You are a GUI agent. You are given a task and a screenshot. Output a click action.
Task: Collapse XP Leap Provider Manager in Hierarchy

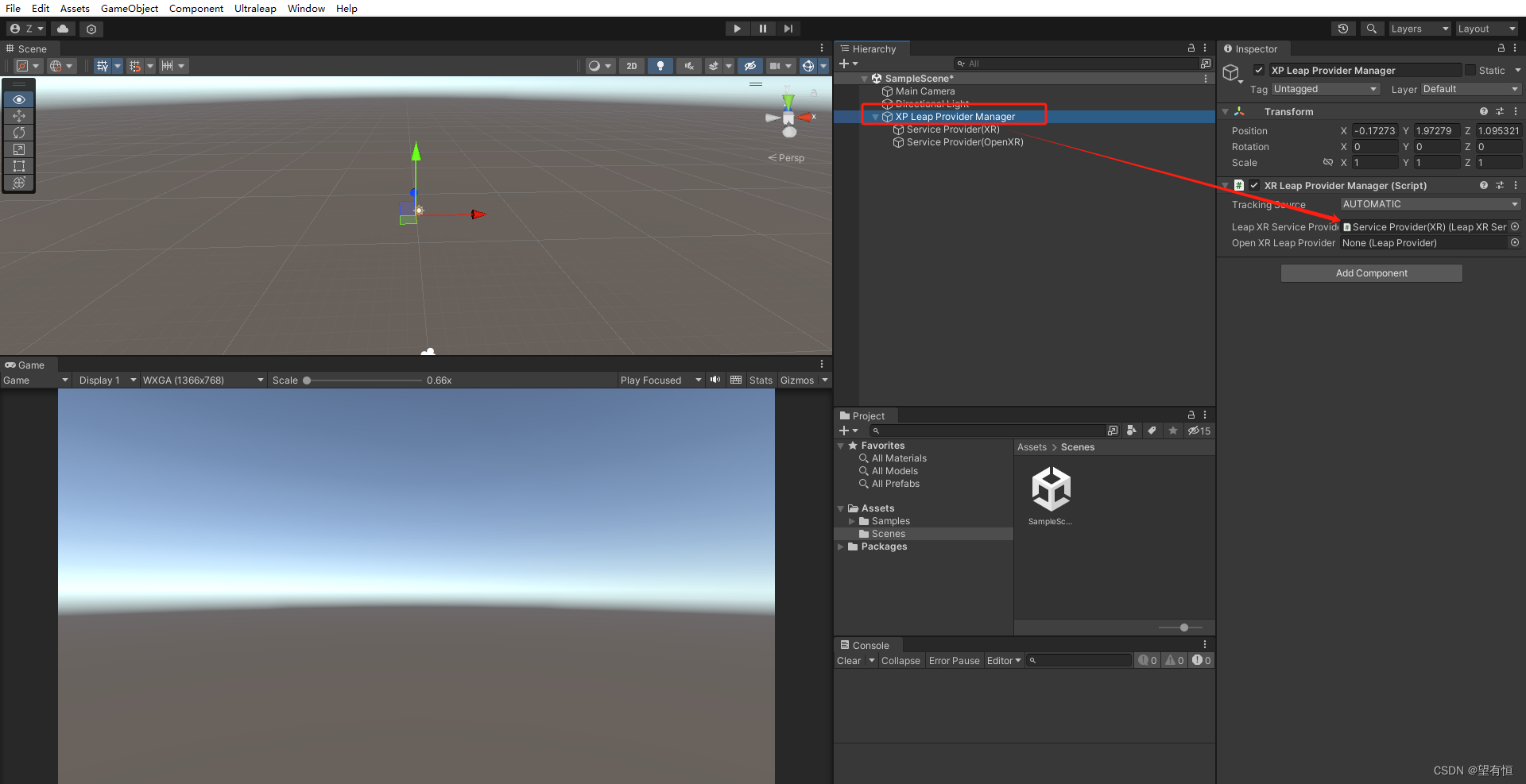coord(875,117)
